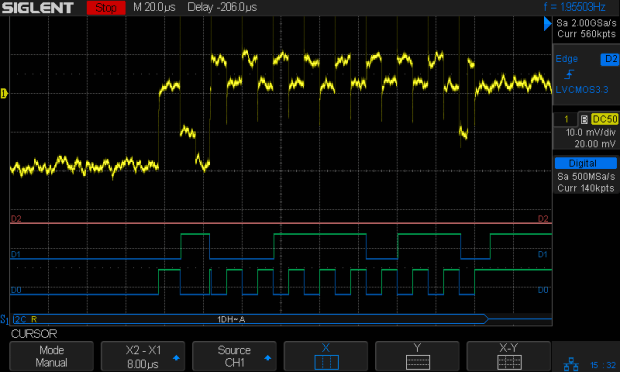Screen dimensions: 620x372
Task: Click the rising edge slope icon
Action: 569,74
